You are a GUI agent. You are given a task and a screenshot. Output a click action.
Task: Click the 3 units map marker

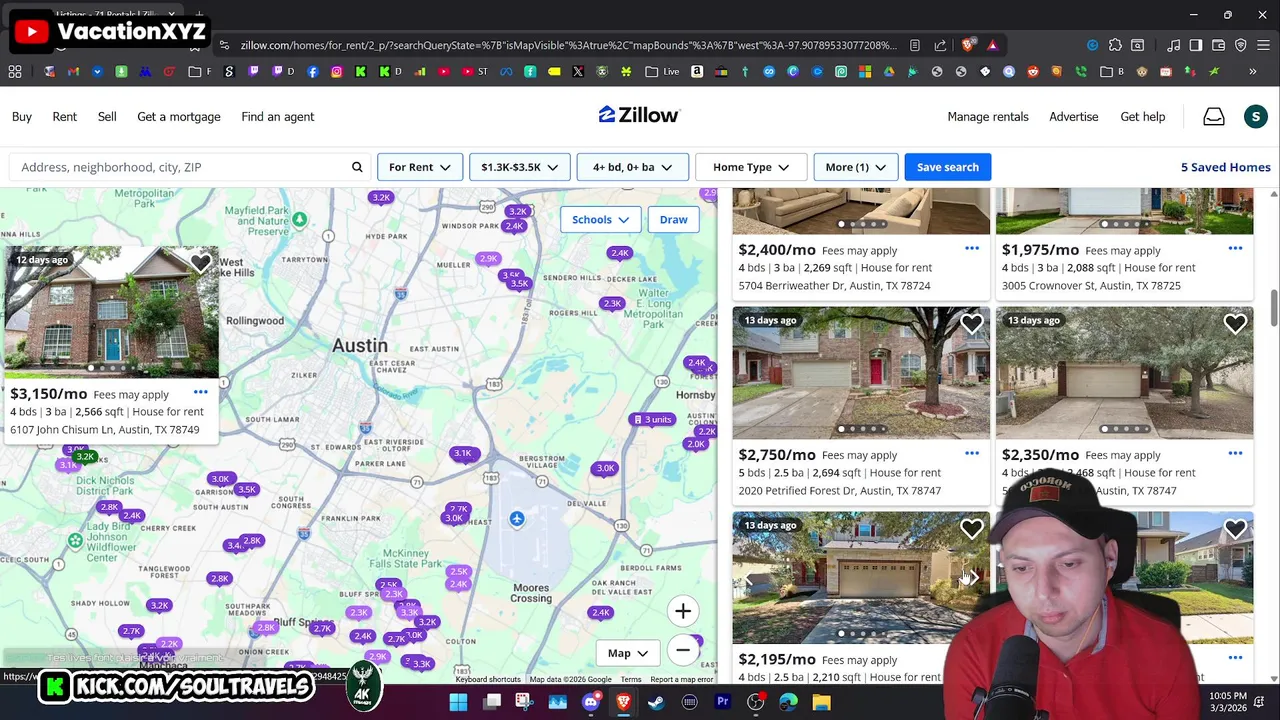point(652,419)
